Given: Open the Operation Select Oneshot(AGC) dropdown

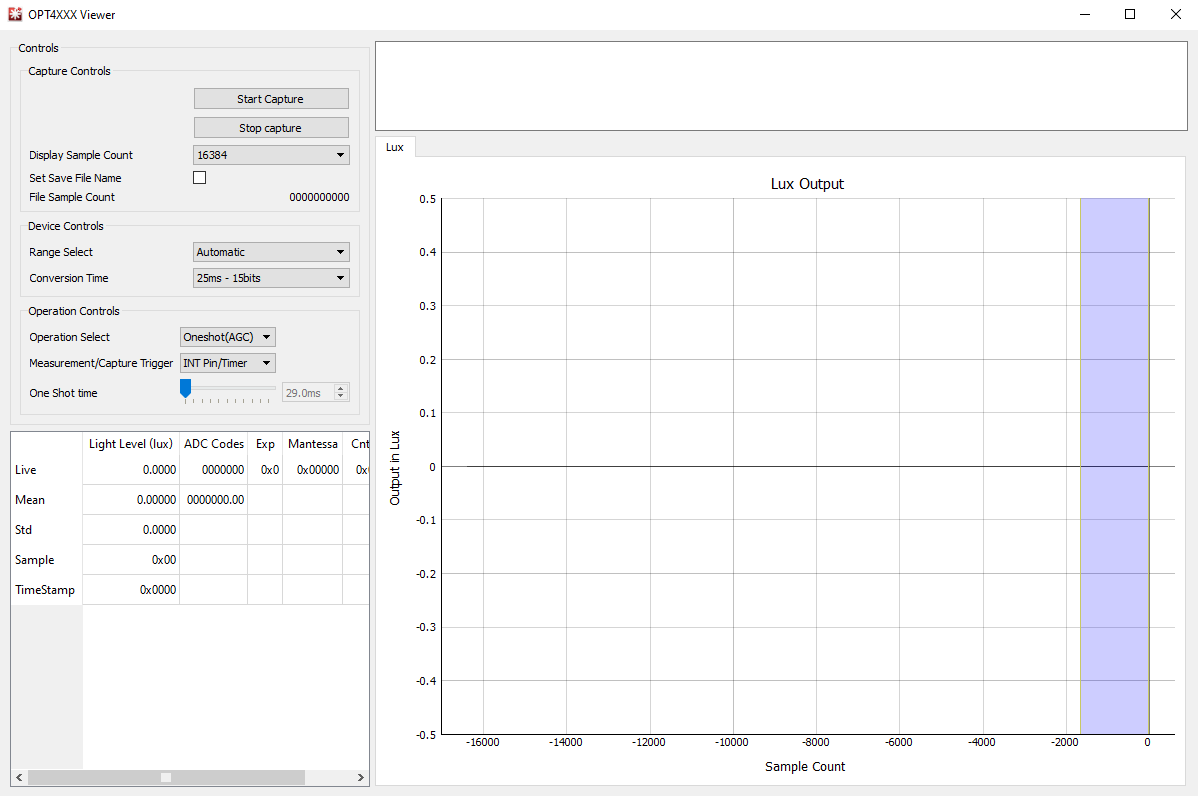Looking at the screenshot, I should (x=227, y=337).
